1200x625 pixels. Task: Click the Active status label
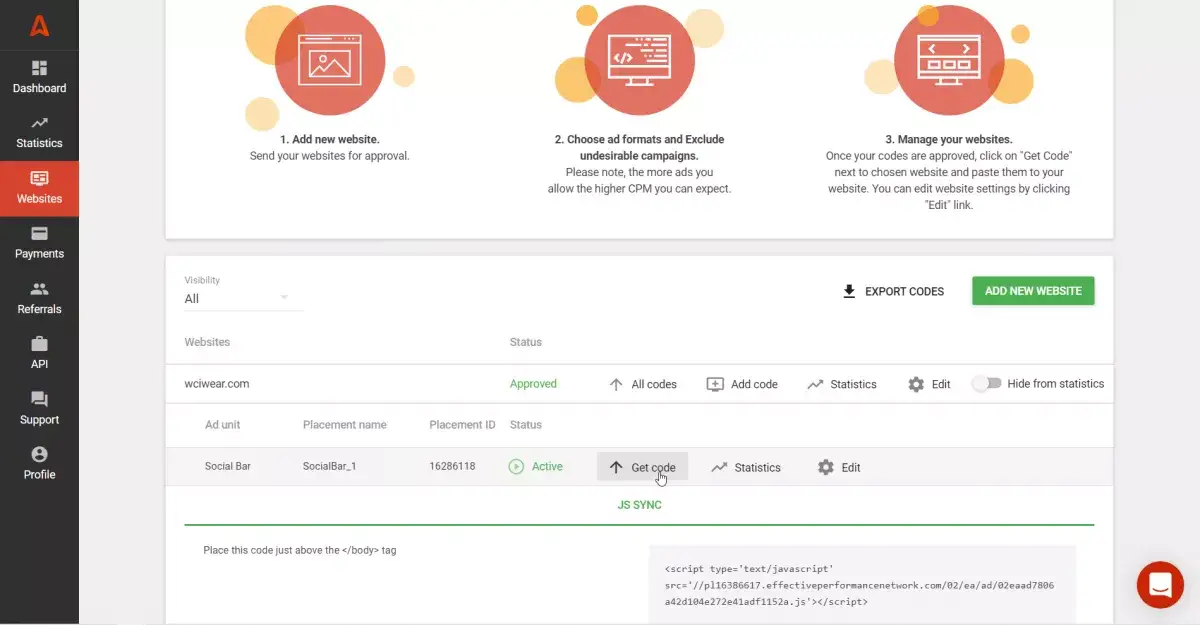[547, 466]
